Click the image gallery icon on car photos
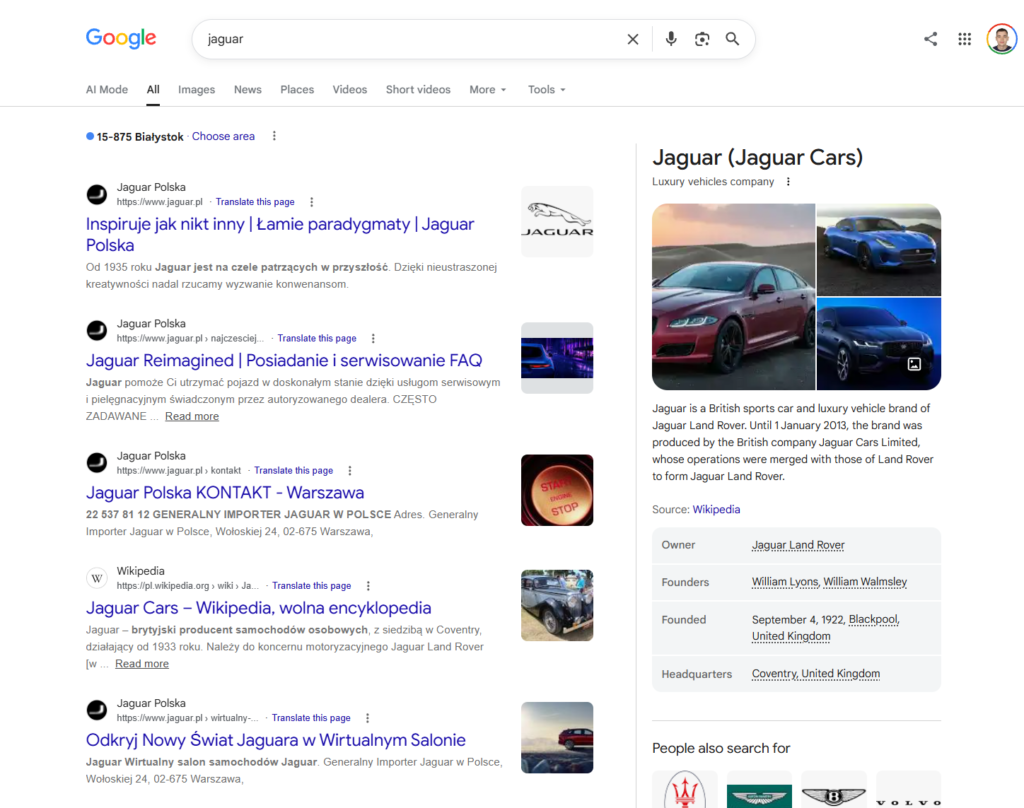 [914, 364]
